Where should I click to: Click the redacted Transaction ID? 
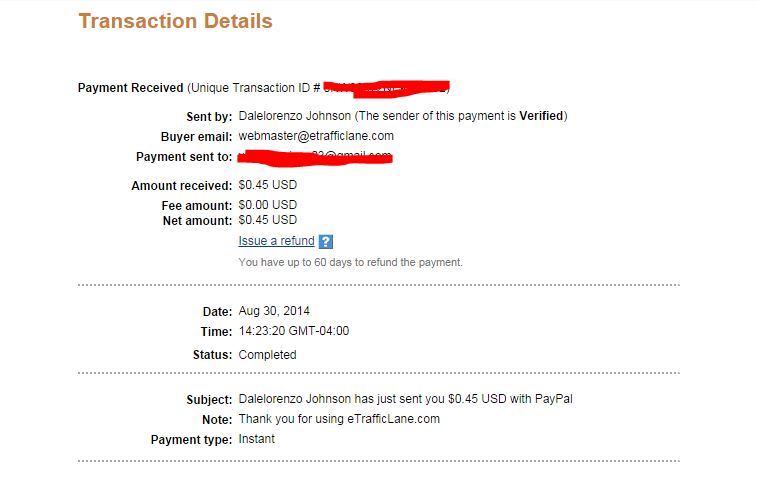(387, 89)
